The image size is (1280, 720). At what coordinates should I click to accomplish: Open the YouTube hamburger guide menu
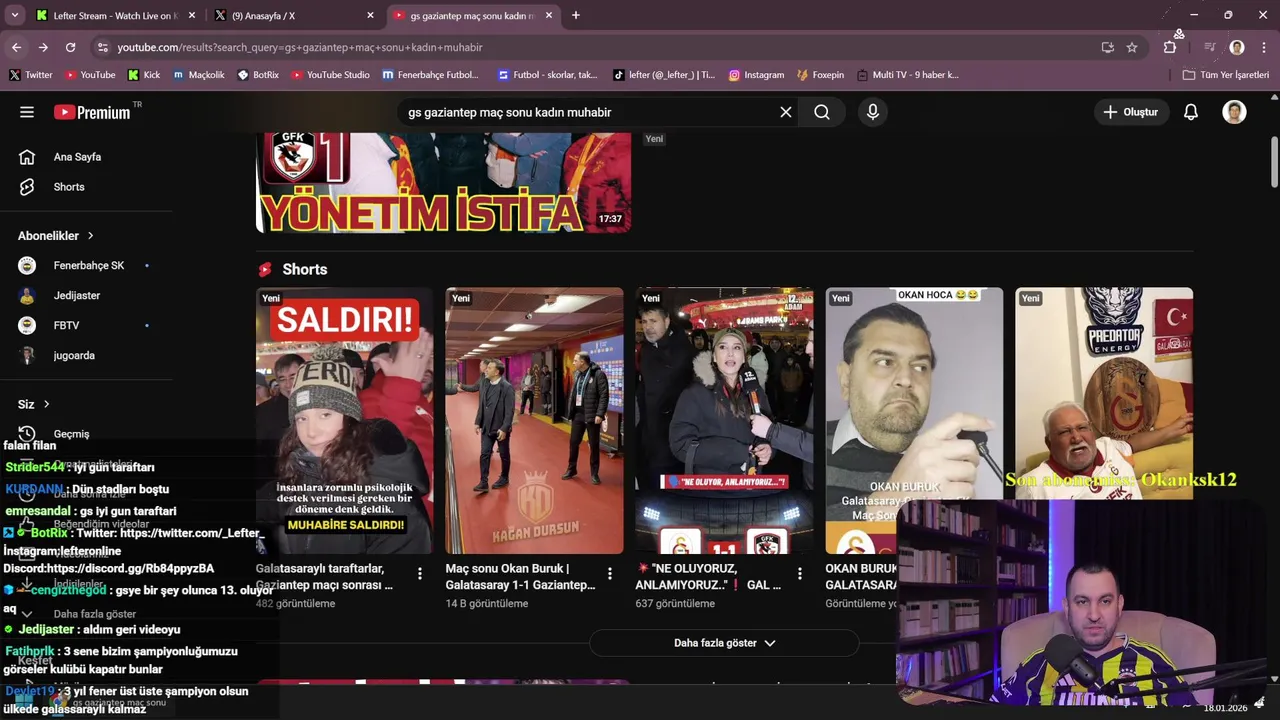coord(27,112)
